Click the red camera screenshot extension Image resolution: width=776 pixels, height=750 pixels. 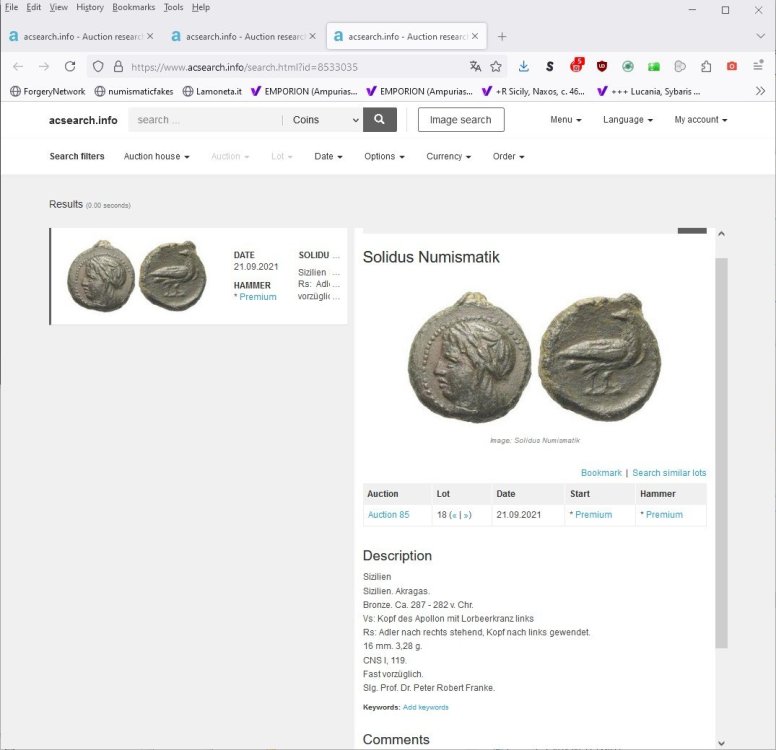click(732, 67)
